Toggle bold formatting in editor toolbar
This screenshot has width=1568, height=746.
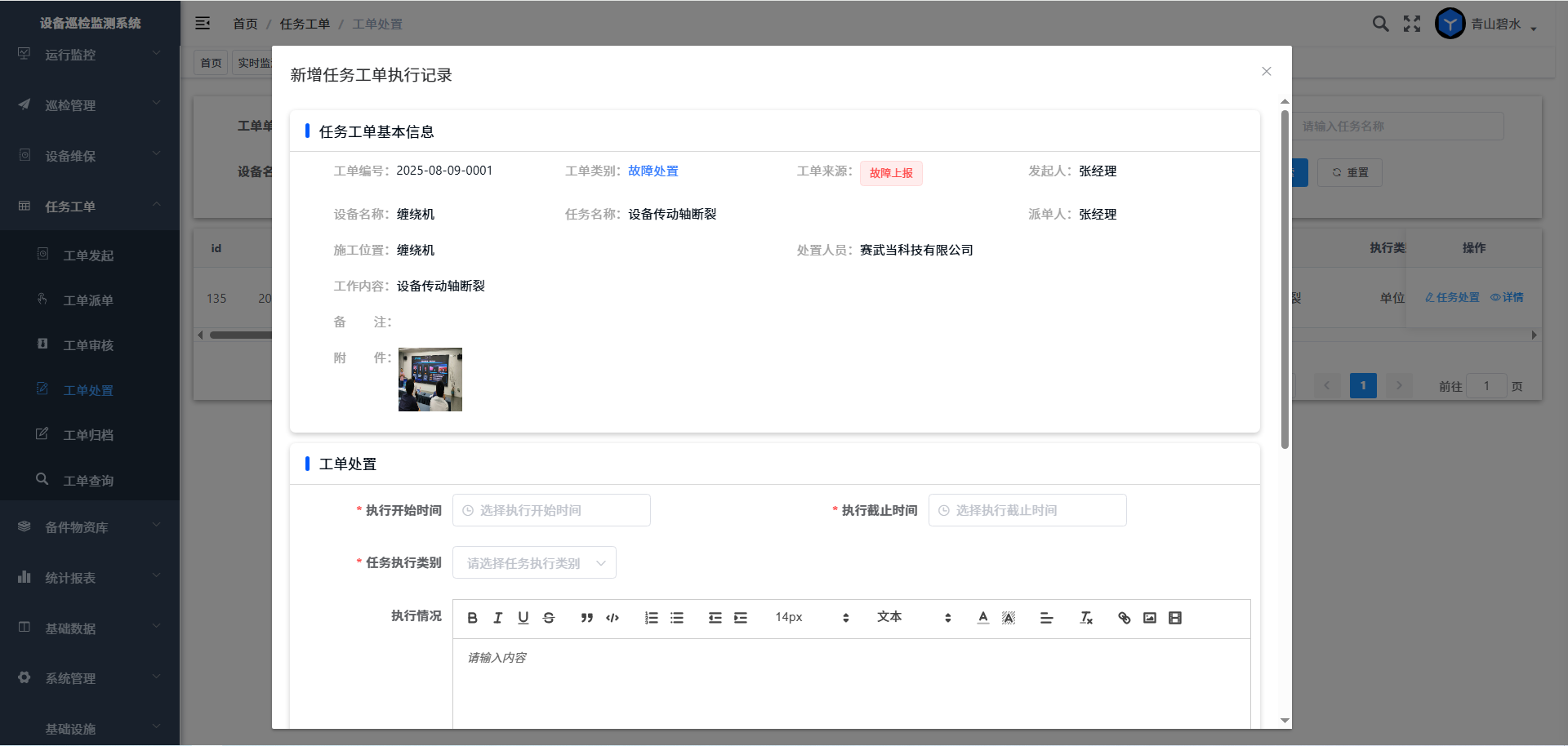coord(472,618)
